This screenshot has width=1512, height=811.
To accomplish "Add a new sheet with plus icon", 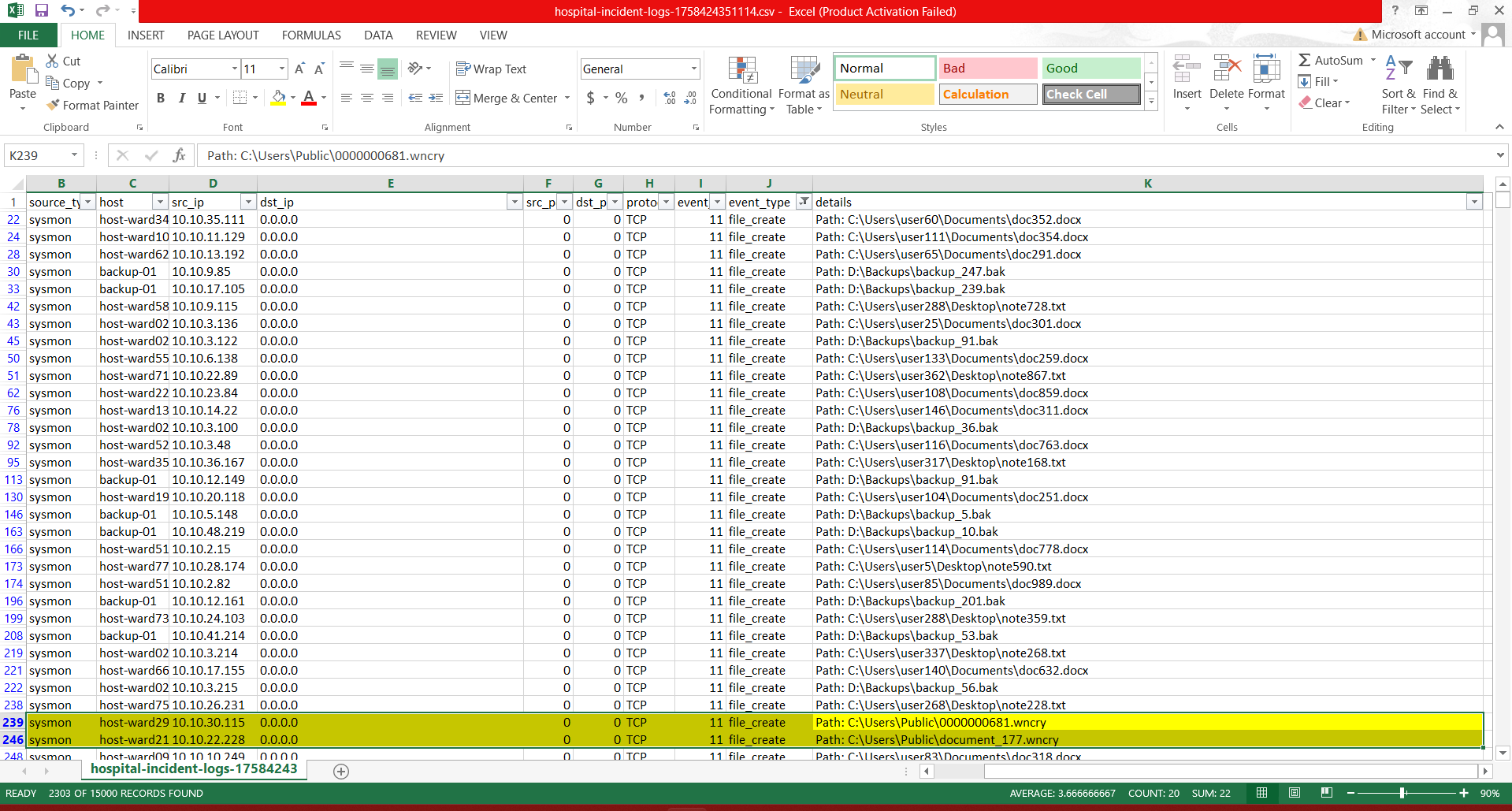I will (x=341, y=772).
